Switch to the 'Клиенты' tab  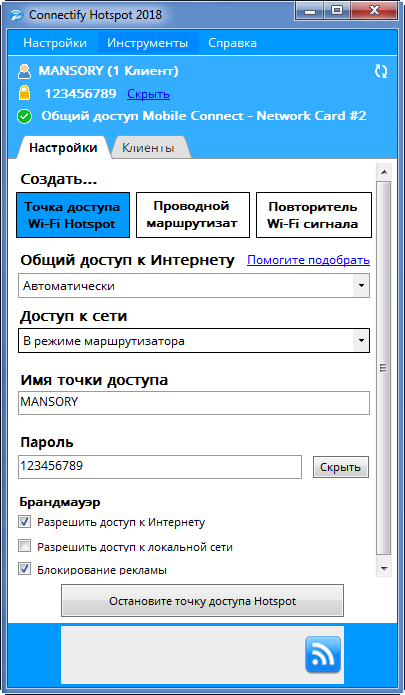148,148
